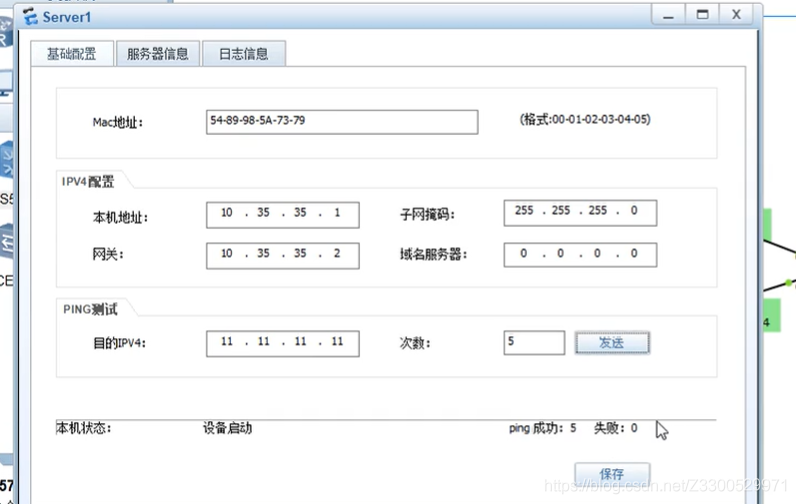Click the Mac format hint text
The width and height of the screenshot is (796, 504).
coord(585,120)
